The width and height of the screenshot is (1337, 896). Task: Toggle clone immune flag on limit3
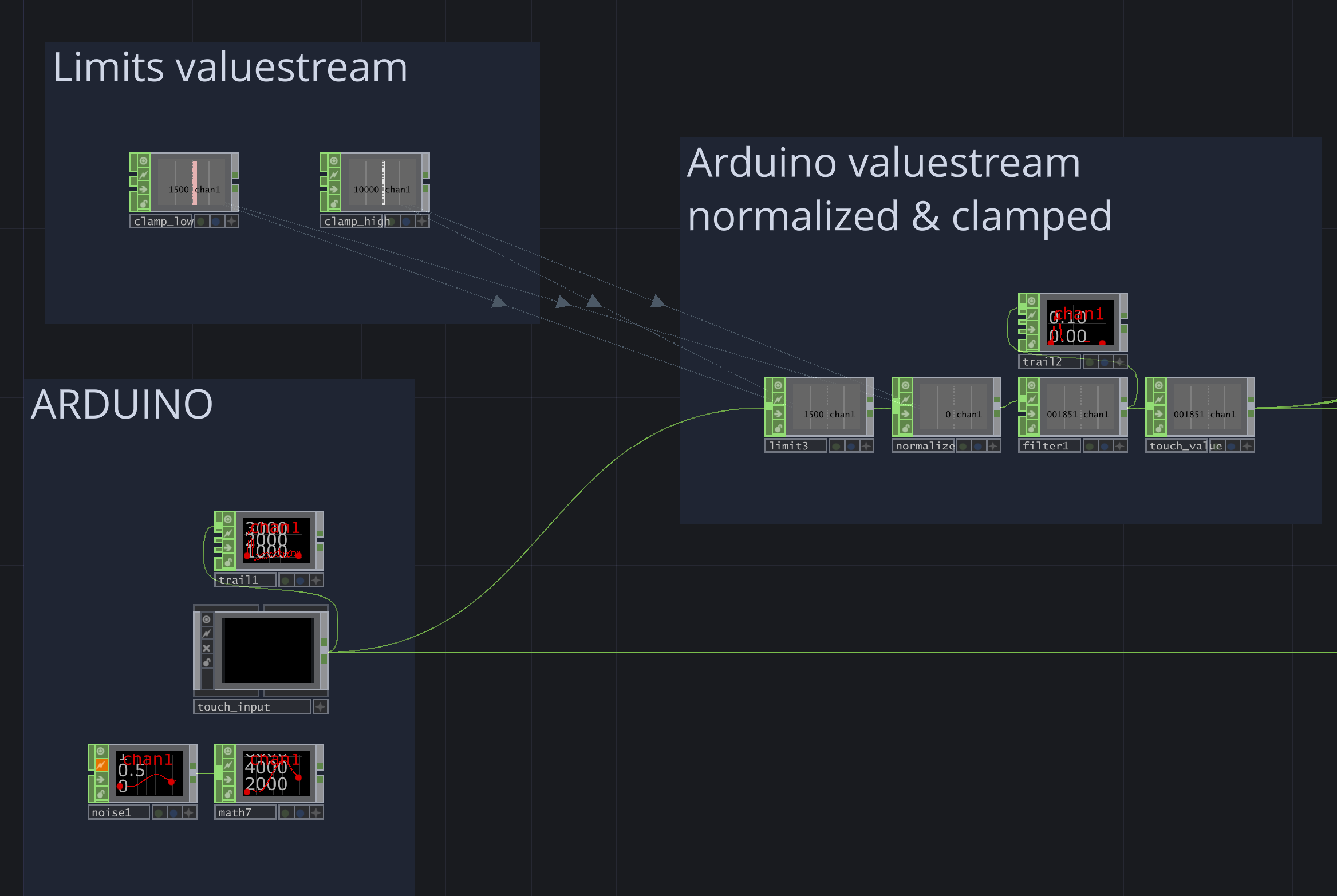pyautogui.click(x=778, y=400)
